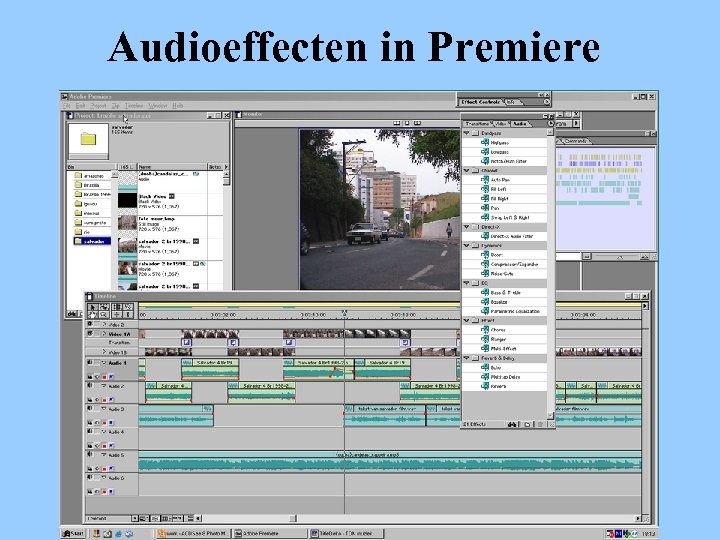720x540 pixels.
Task: Click the Name column header in Project window
Action: [x=172, y=167]
